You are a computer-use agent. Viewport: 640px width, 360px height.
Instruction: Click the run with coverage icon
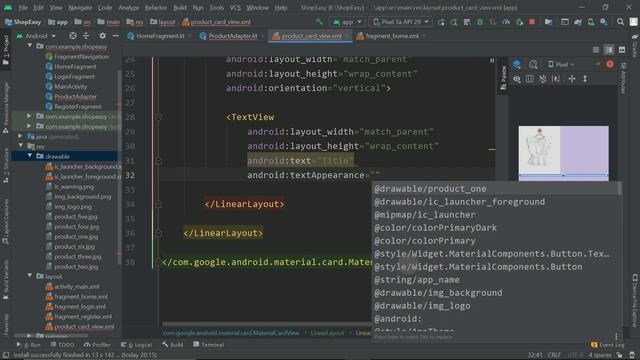493,22
